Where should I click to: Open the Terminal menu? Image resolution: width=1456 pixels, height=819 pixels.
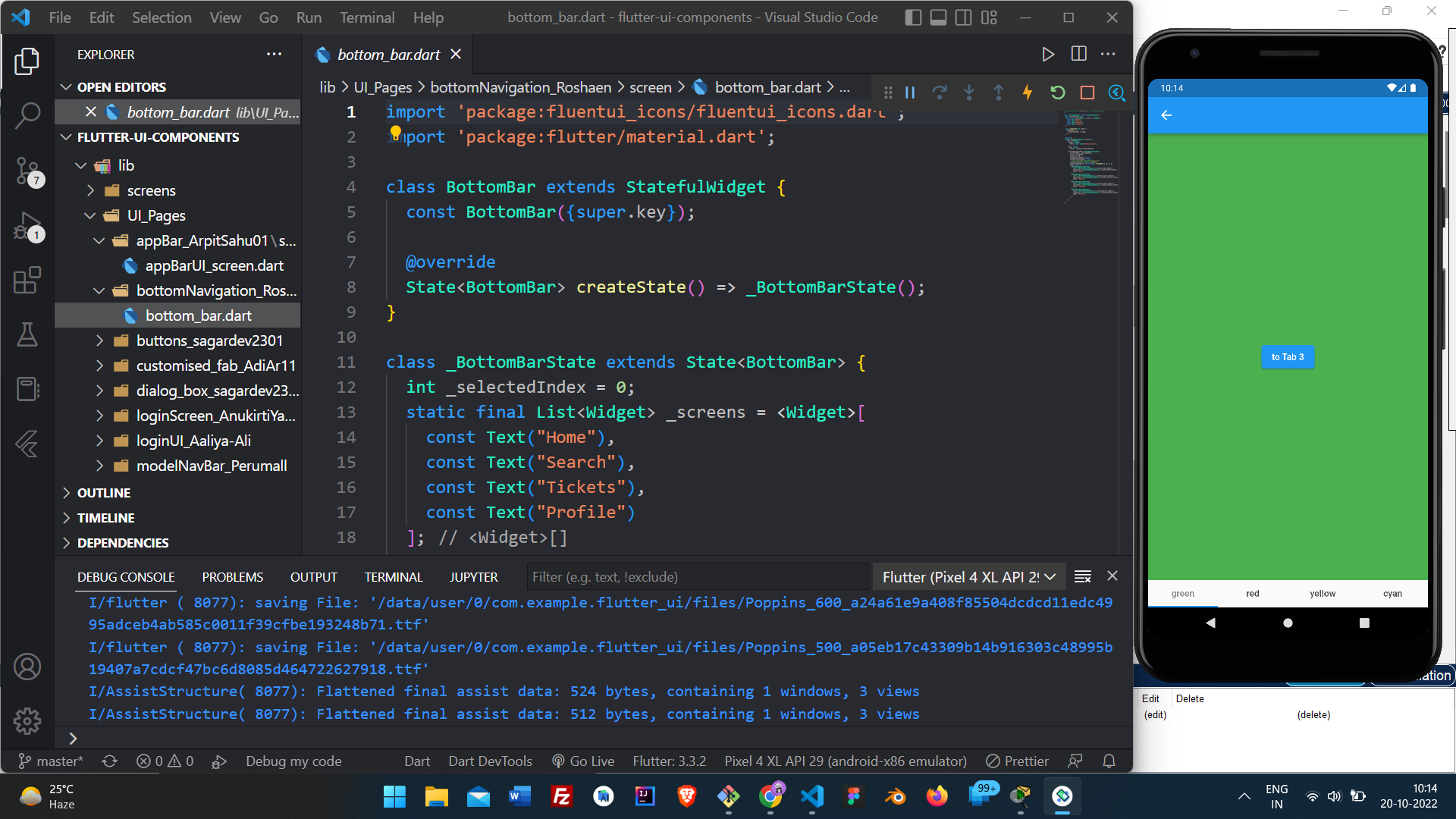(367, 17)
